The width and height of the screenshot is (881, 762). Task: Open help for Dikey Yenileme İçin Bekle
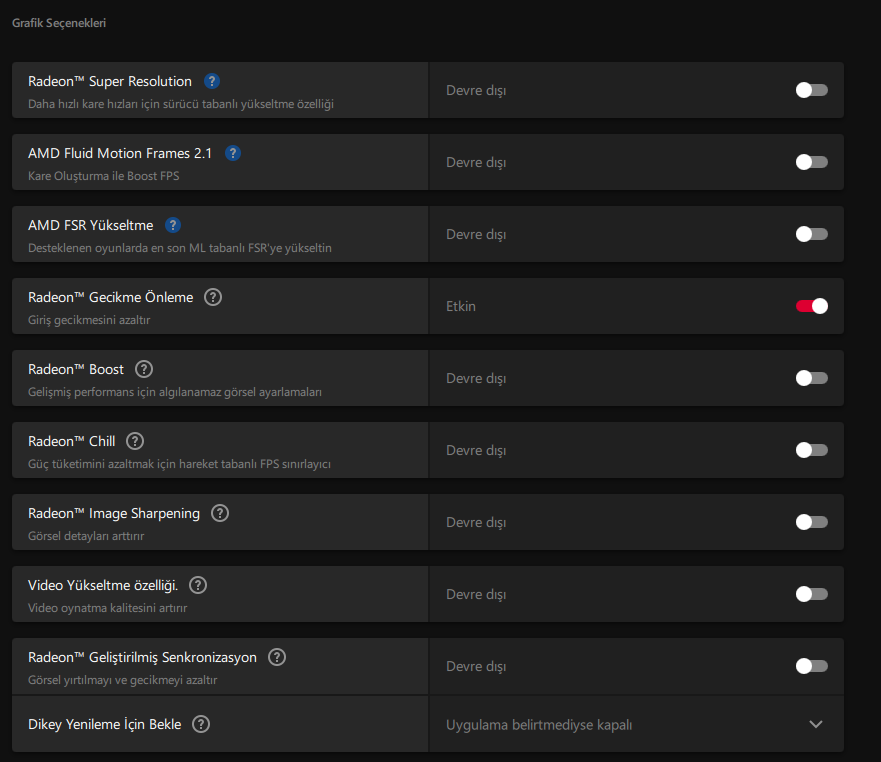tap(201, 724)
